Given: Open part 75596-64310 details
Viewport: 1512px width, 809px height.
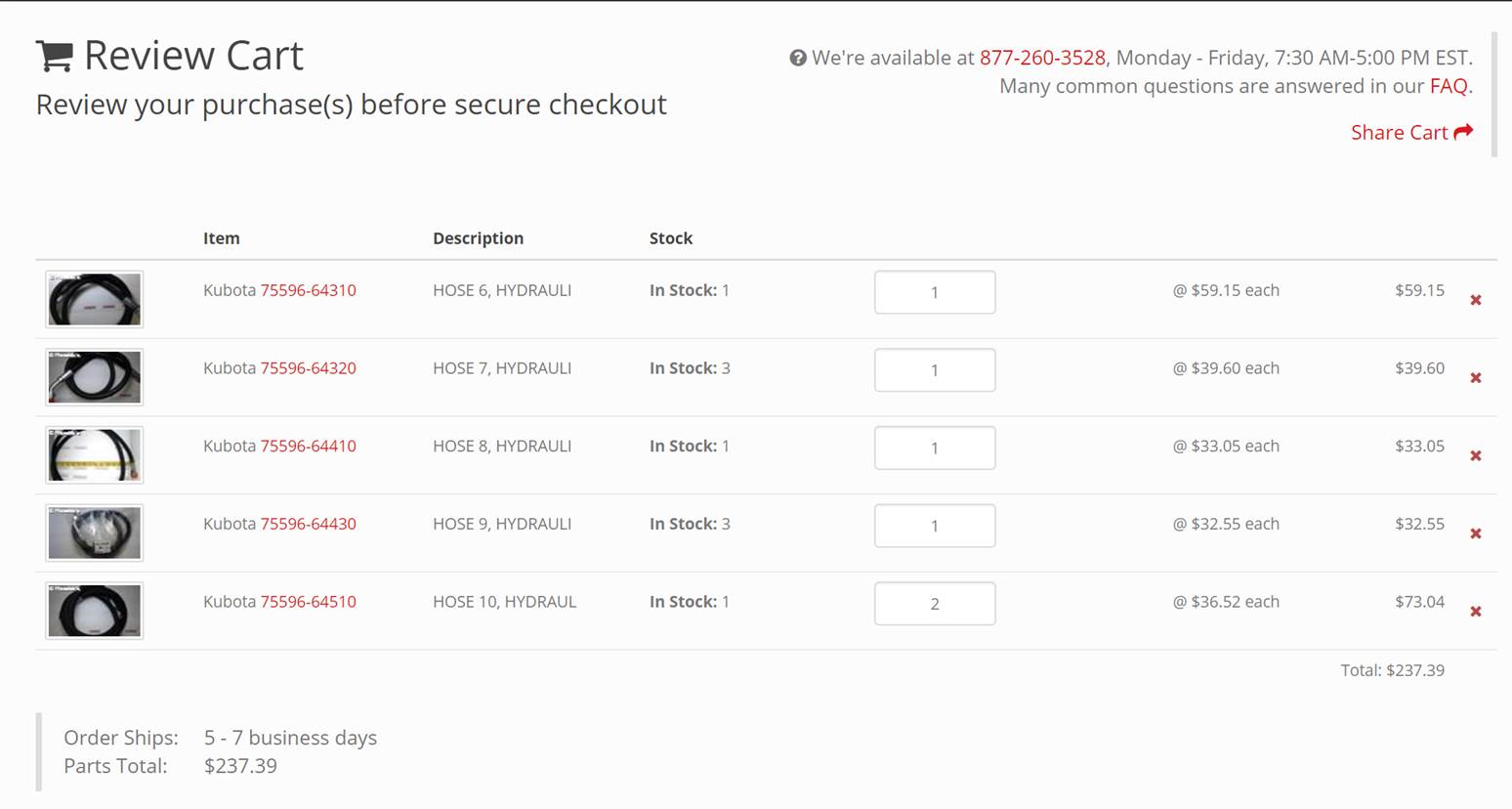Looking at the screenshot, I should 308,290.
